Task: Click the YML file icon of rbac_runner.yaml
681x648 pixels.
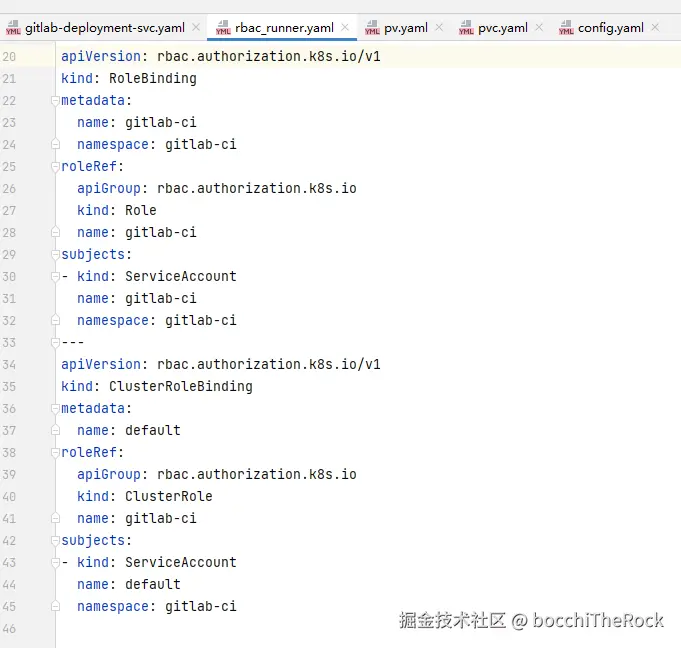Action: 223,28
